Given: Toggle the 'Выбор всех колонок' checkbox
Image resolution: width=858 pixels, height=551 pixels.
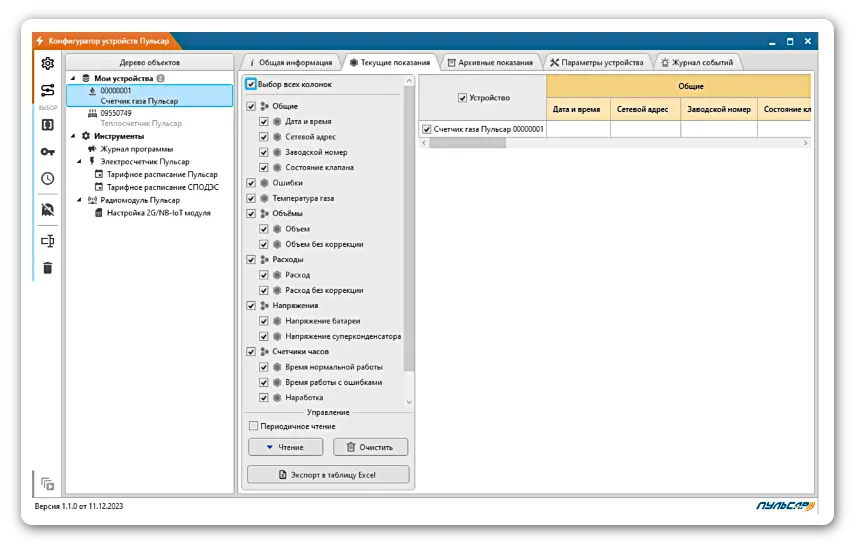Looking at the screenshot, I should (x=251, y=85).
